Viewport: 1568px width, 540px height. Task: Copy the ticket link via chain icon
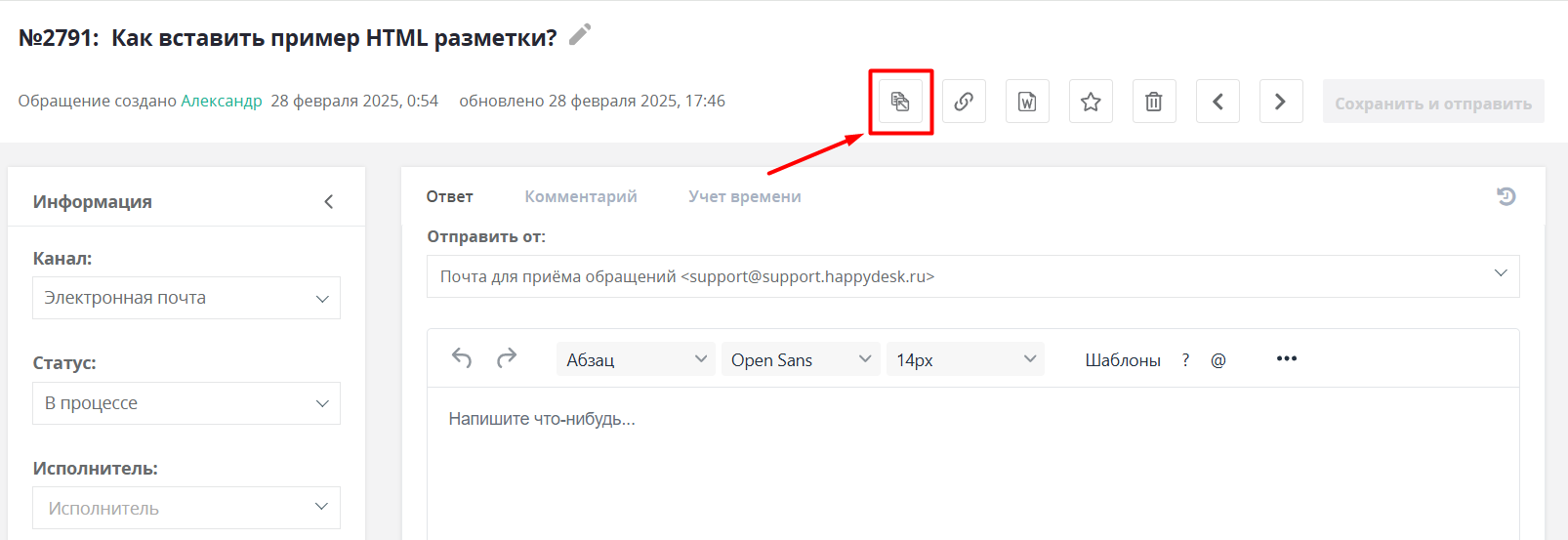tap(964, 101)
